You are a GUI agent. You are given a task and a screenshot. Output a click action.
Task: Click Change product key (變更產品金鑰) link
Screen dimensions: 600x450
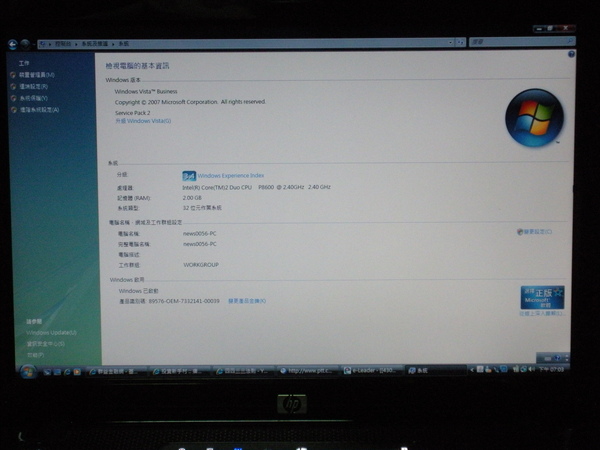[247, 301]
